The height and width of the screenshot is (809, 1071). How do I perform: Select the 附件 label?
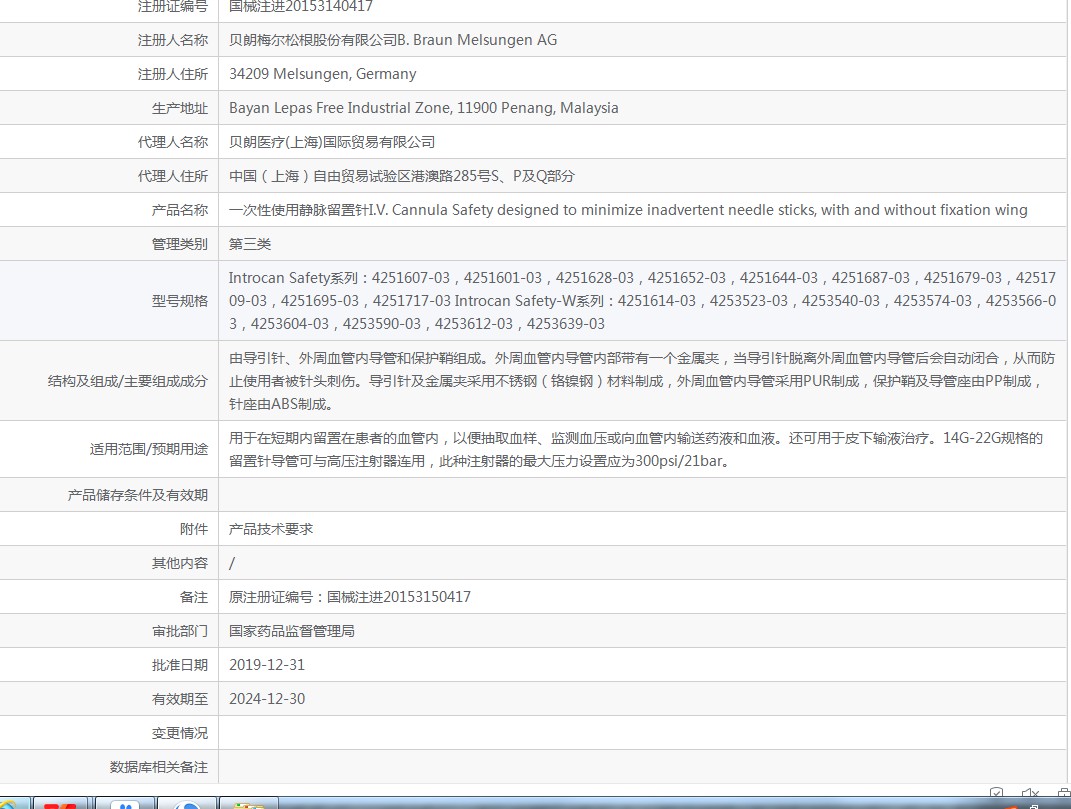coord(194,530)
